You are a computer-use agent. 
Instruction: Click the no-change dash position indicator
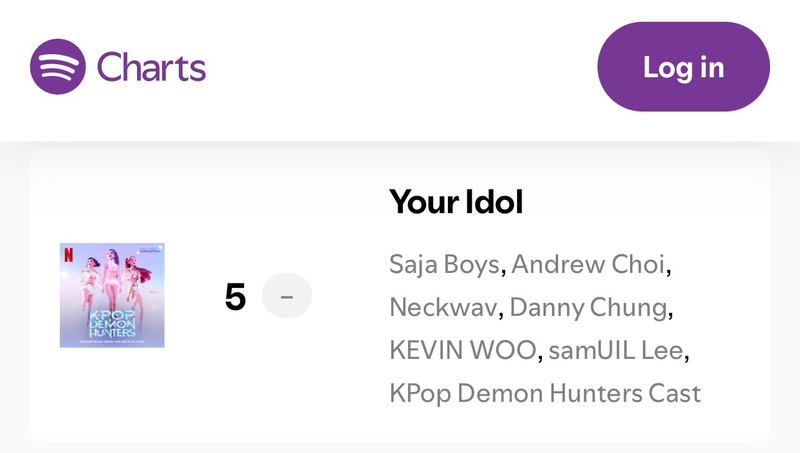286,297
